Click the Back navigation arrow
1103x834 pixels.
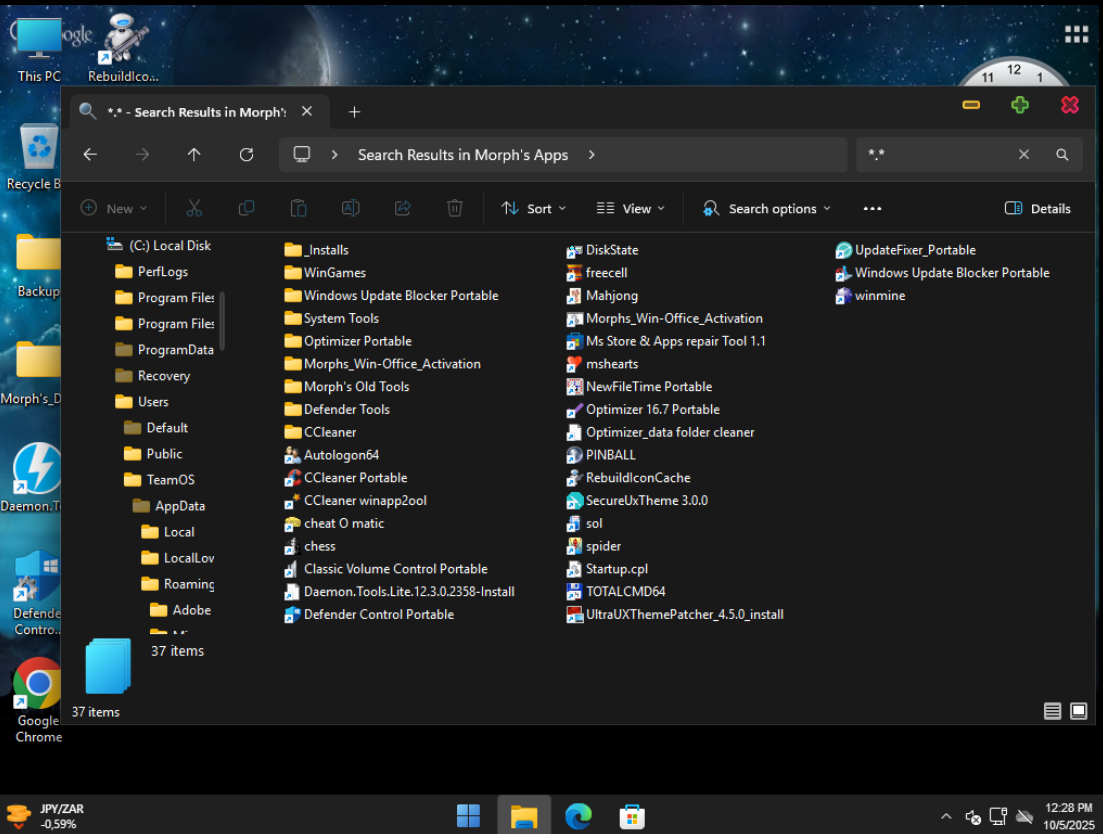point(90,155)
